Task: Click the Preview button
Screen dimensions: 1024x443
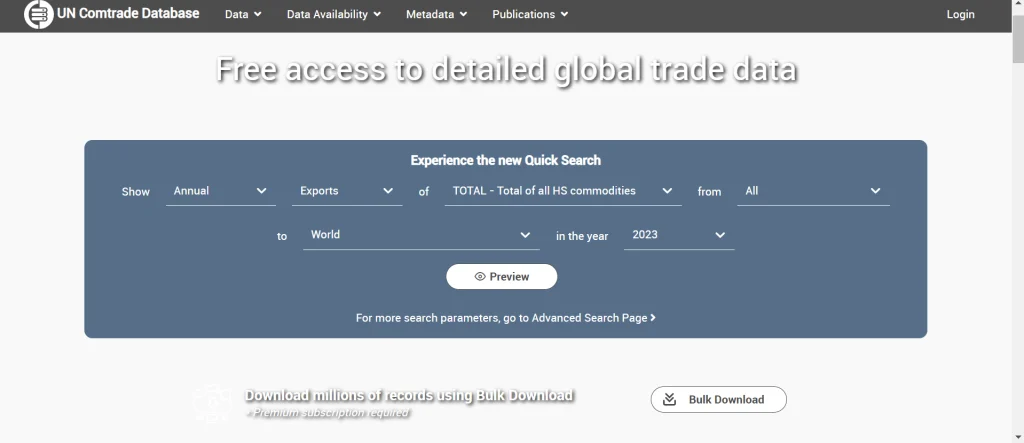Action: click(x=502, y=276)
